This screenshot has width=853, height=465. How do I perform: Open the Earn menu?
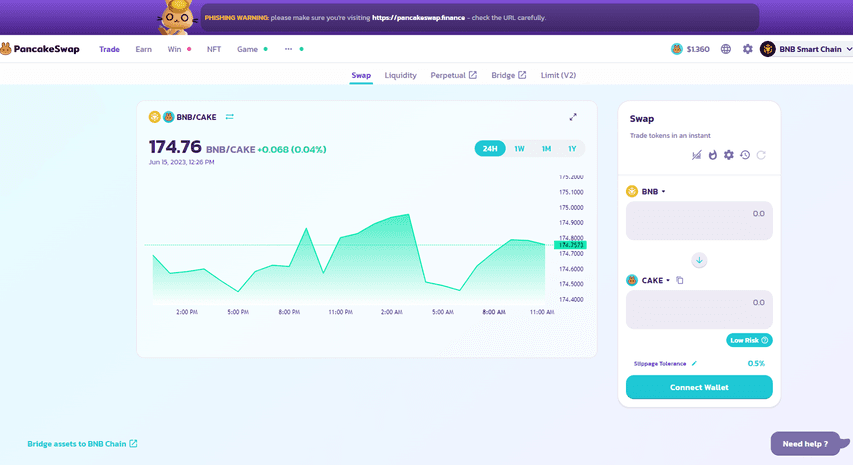click(144, 49)
